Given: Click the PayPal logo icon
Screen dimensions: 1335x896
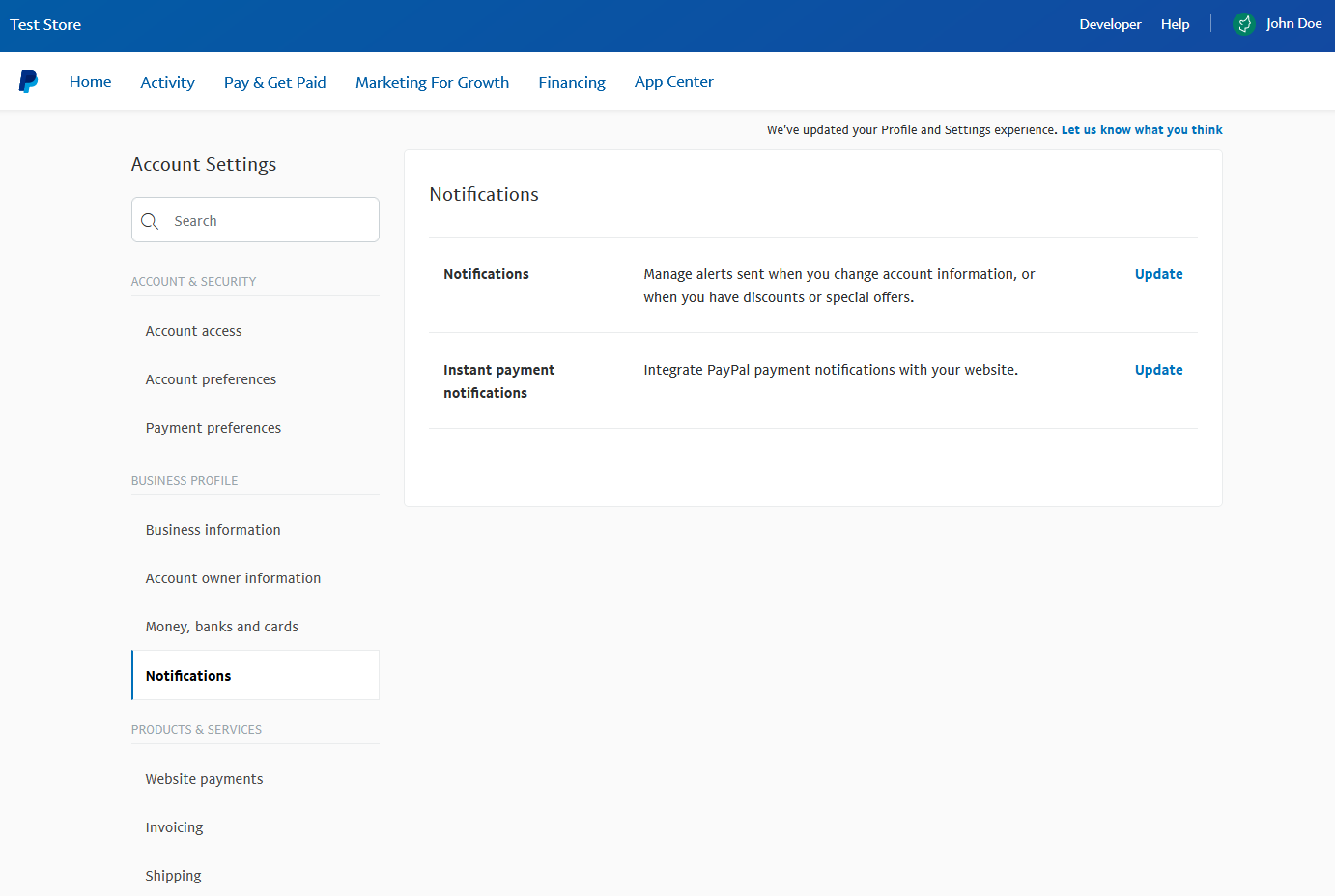Looking at the screenshot, I should (29, 82).
